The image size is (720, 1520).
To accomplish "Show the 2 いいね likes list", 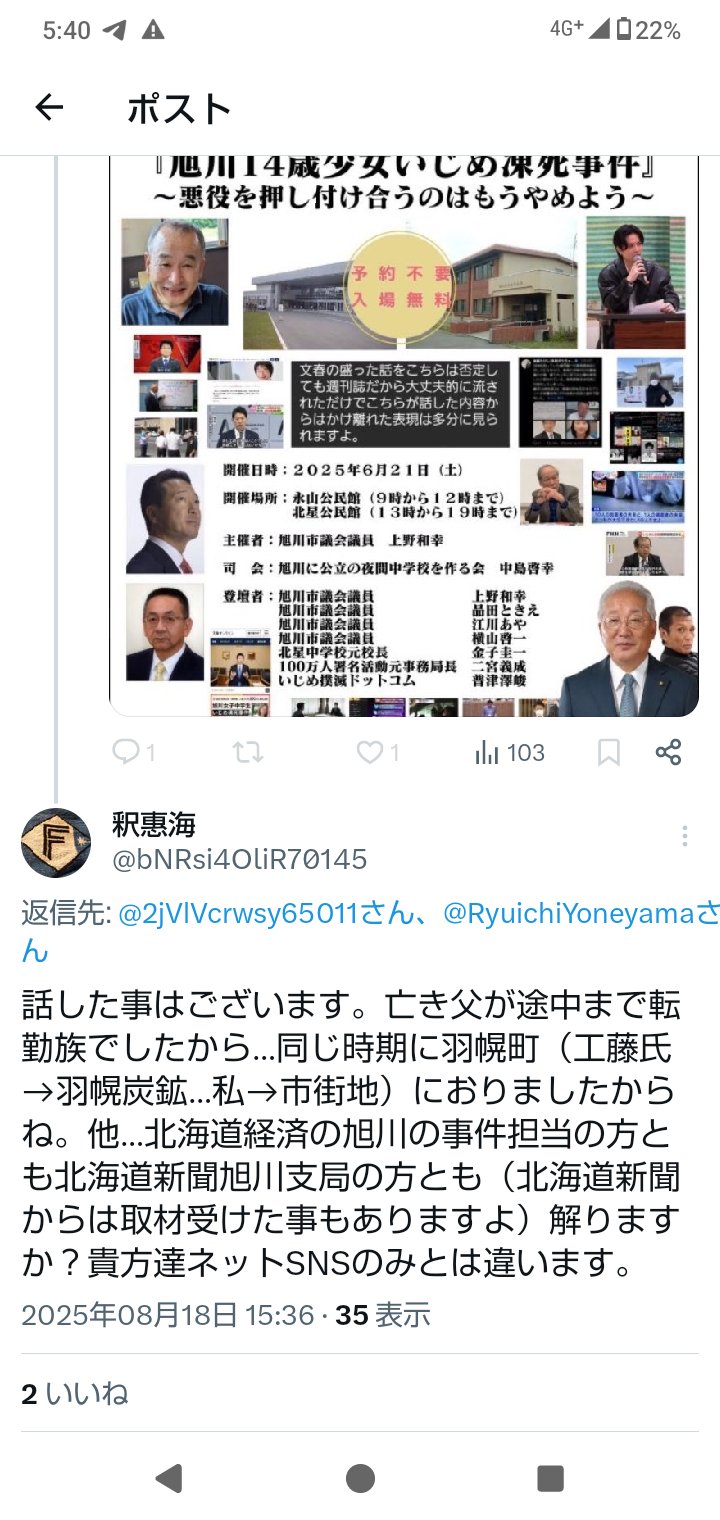I will click(x=75, y=1393).
